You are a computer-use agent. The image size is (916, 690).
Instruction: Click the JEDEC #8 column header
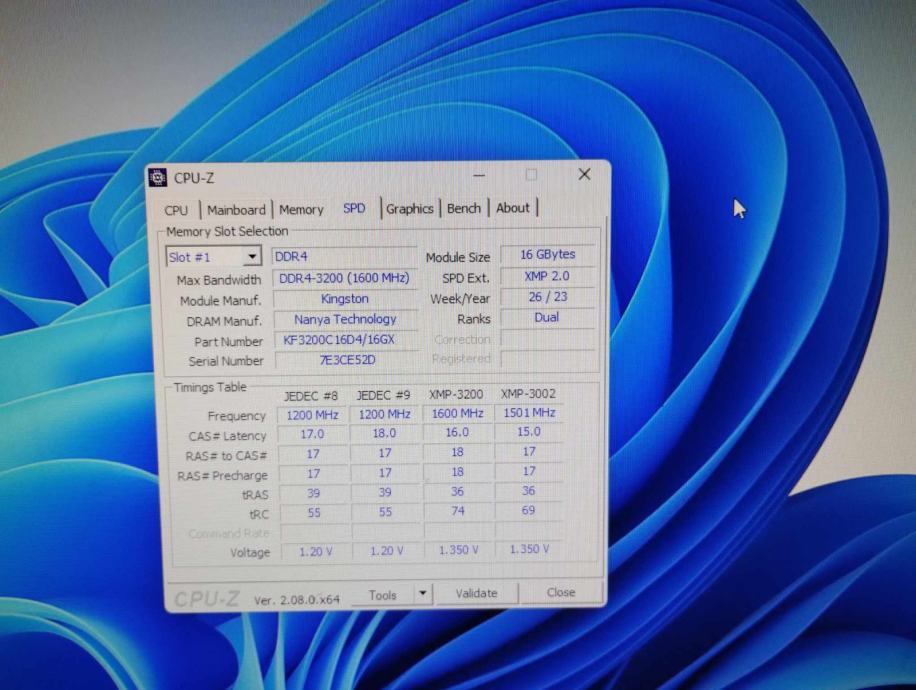tap(311, 396)
